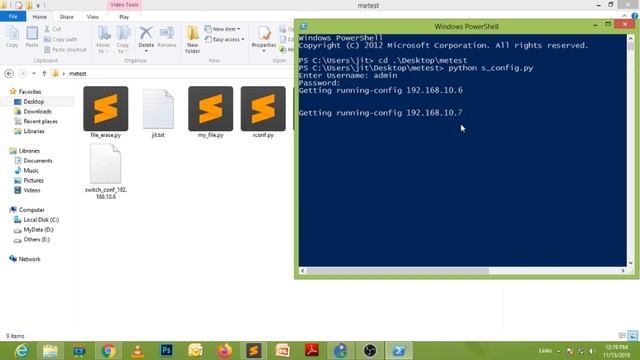Open Sublime Text from the taskbar
The image size is (640, 360).
(x=253, y=351)
